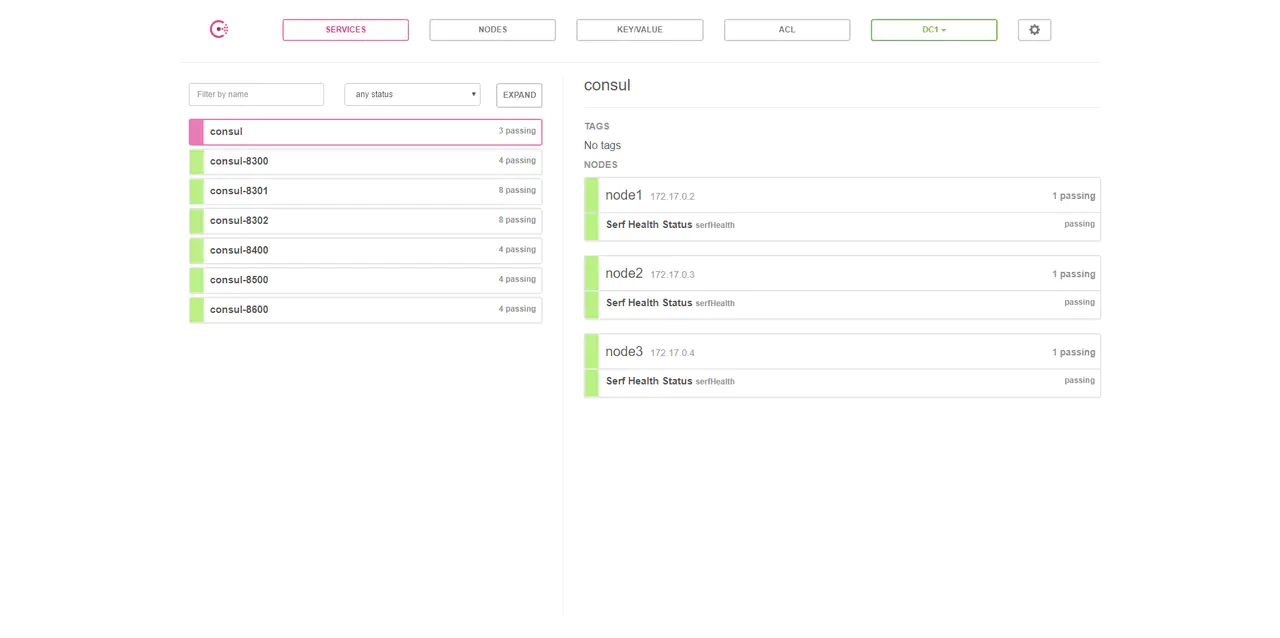Click 8 passing on consul-8302 row
This screenshot has height=638, width=1280.
(517, 220)
